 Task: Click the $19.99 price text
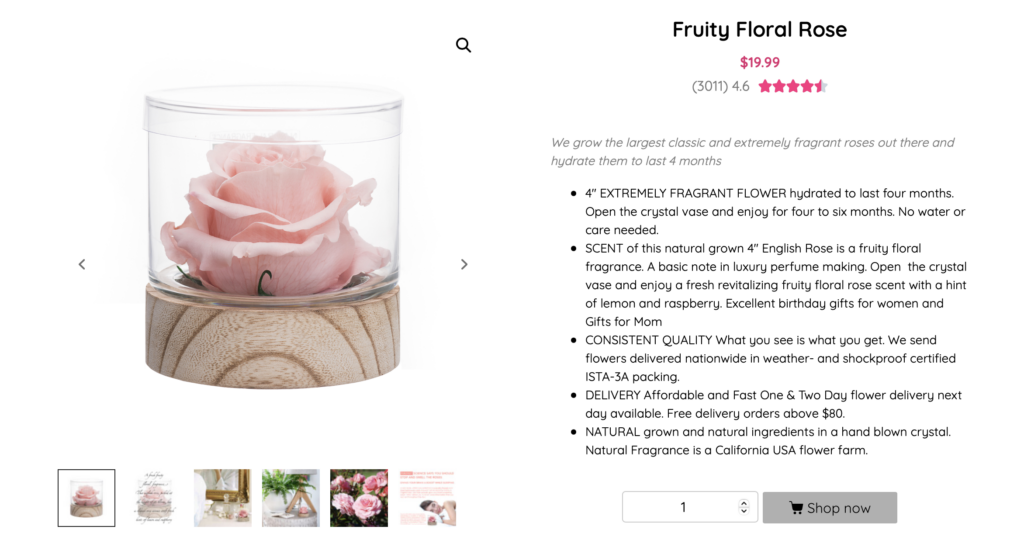[x=759, y=62]
